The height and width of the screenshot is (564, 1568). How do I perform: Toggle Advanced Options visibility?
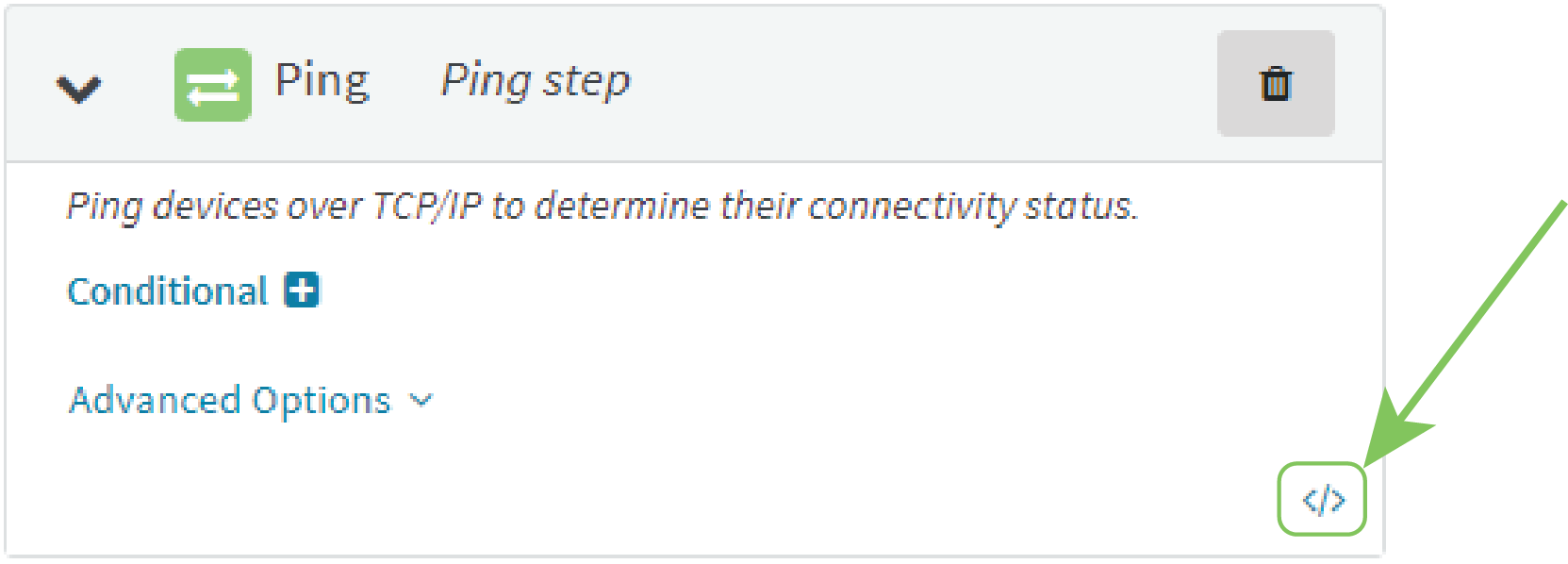229,400
